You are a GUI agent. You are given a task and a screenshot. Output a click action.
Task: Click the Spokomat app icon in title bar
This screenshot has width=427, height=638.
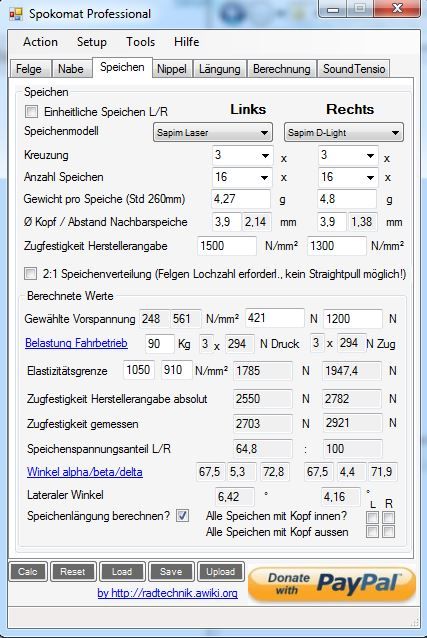tap(16, 14)
